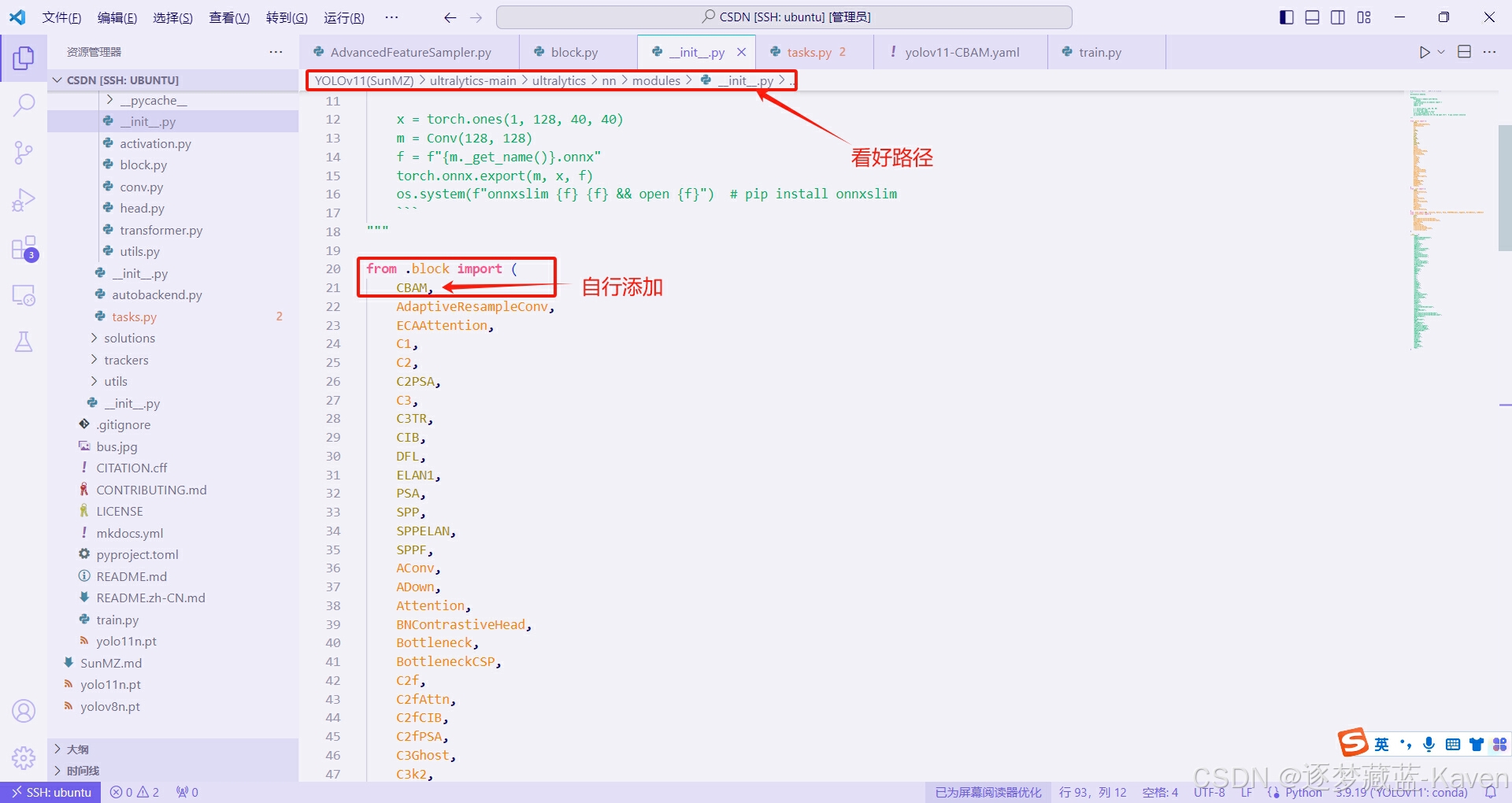Viewport: 1512px width, 803px height.
Task: Open the run options dropdown arrow
Action: pos(1441,52)
